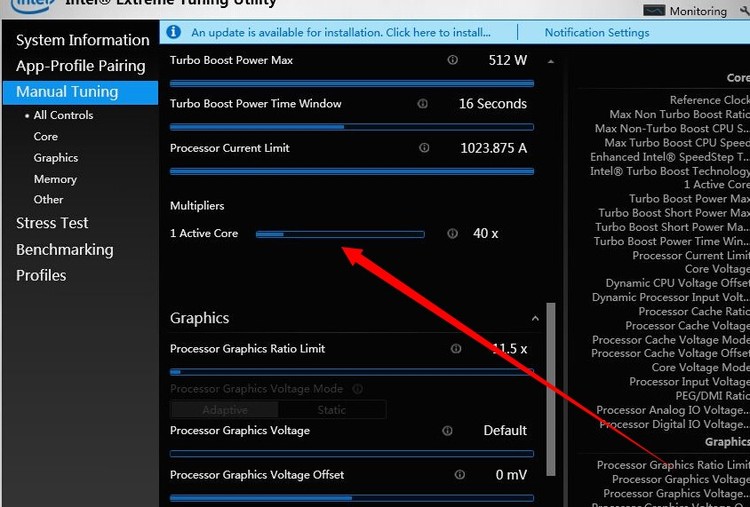Click Core Voltage Mode summary row
The width and height of the screenshot is (750, 507).
[x=701, y=367]
